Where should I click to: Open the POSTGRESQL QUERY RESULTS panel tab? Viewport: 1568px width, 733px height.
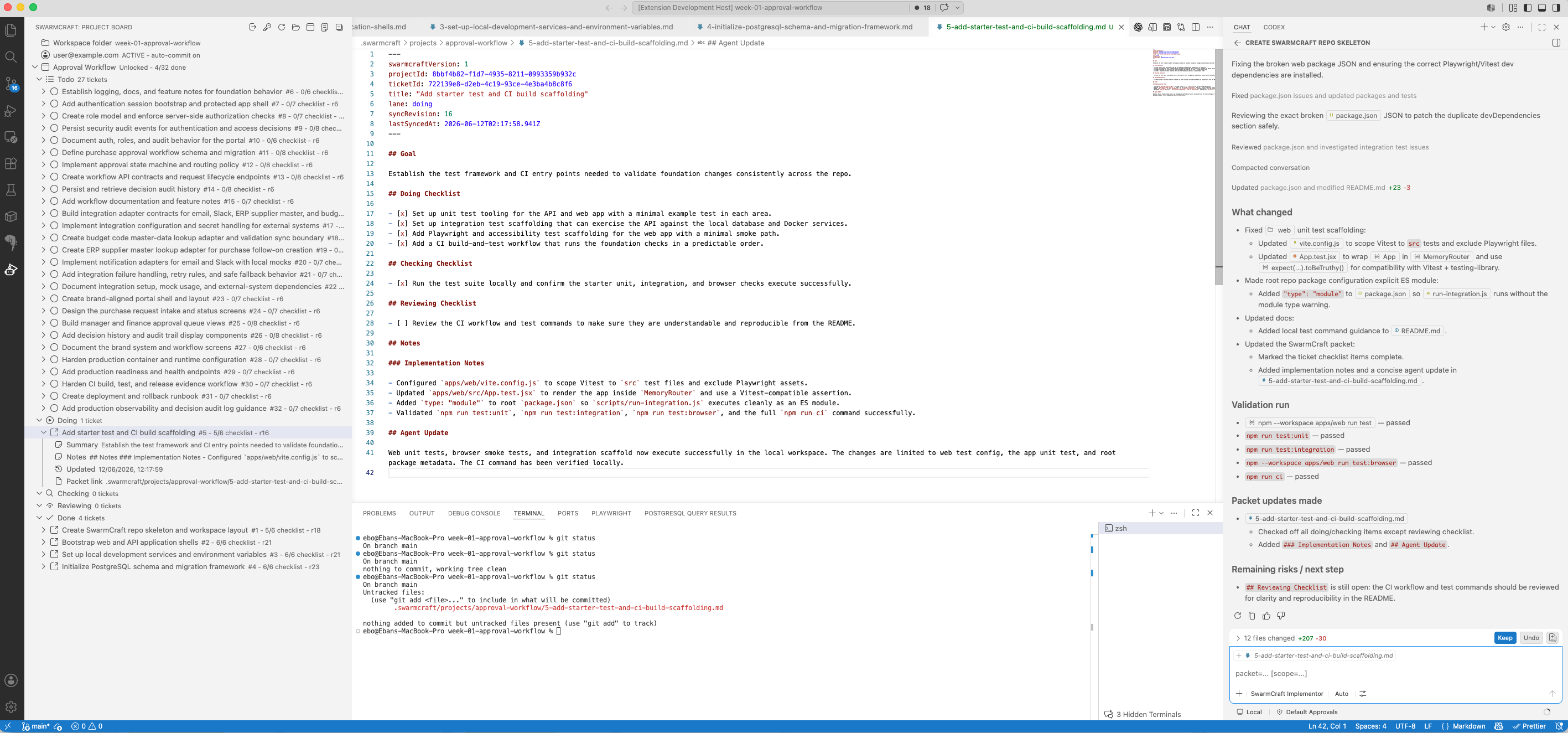click(690, 513)
